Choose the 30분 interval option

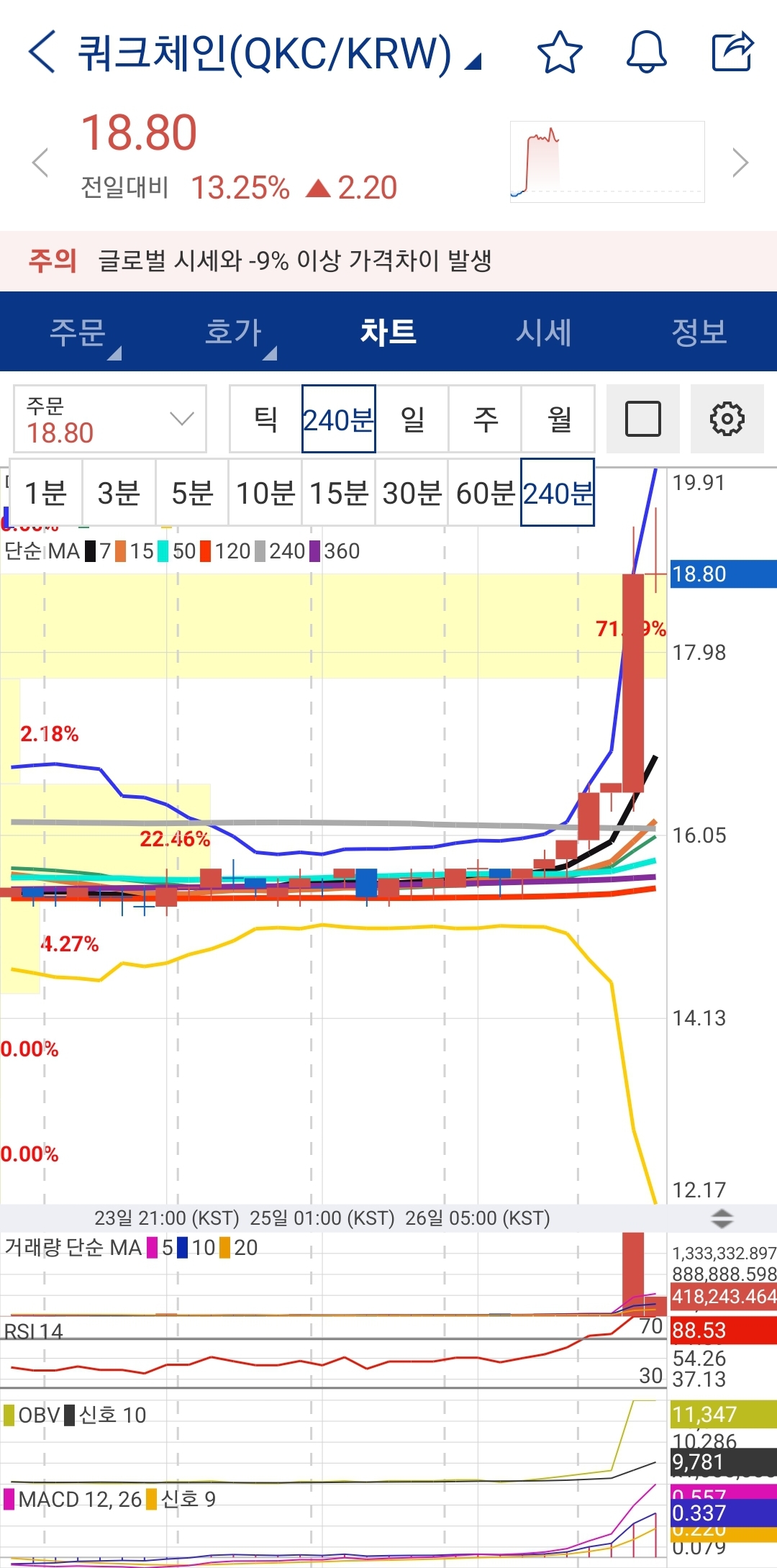tap(412, 494)
